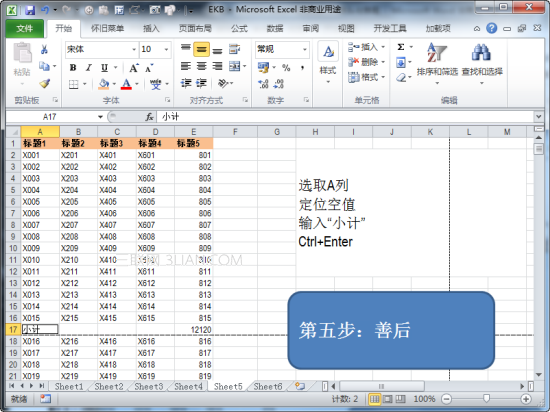Viewport: 550px width, 412px height.
Task: Toggle align text right
Action: pos(217,66)
